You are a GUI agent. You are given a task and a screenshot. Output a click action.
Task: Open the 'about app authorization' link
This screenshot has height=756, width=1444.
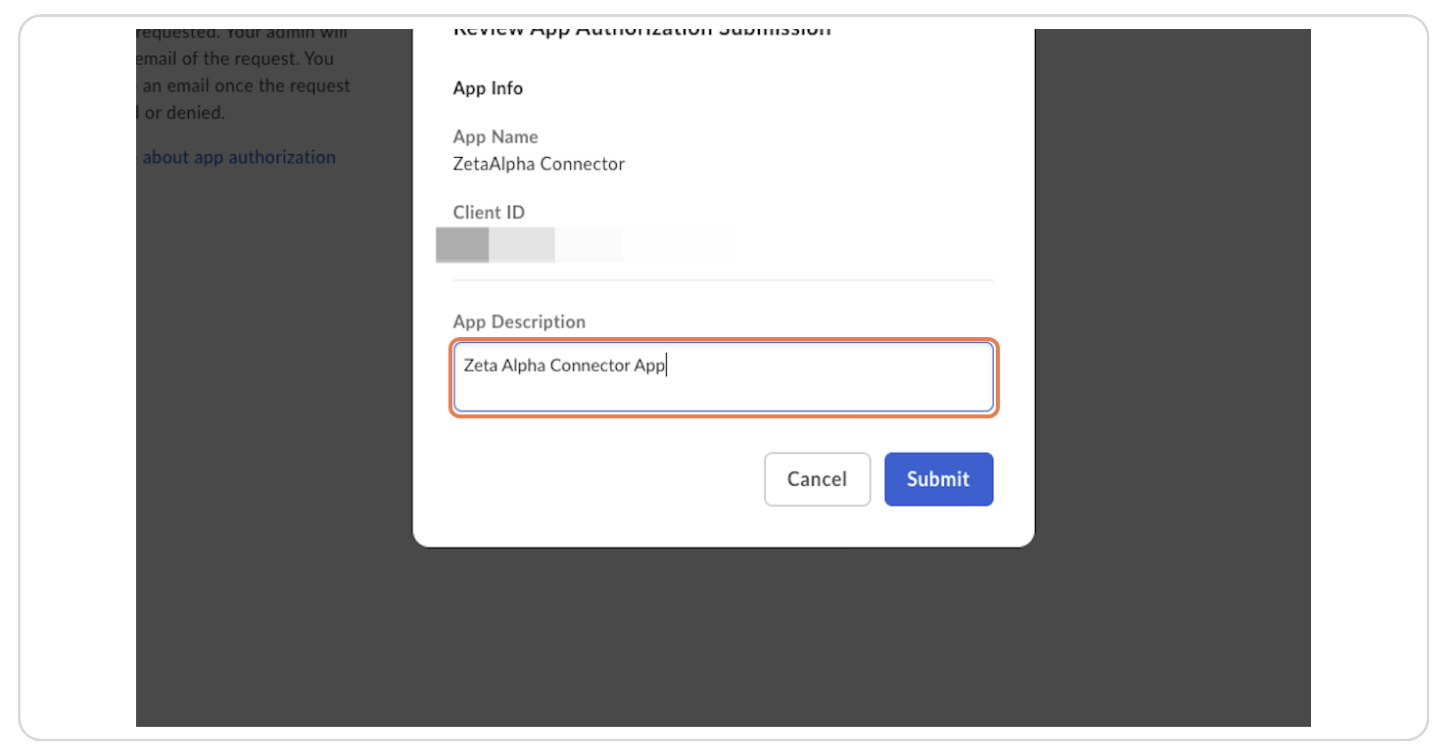[240, 157]
